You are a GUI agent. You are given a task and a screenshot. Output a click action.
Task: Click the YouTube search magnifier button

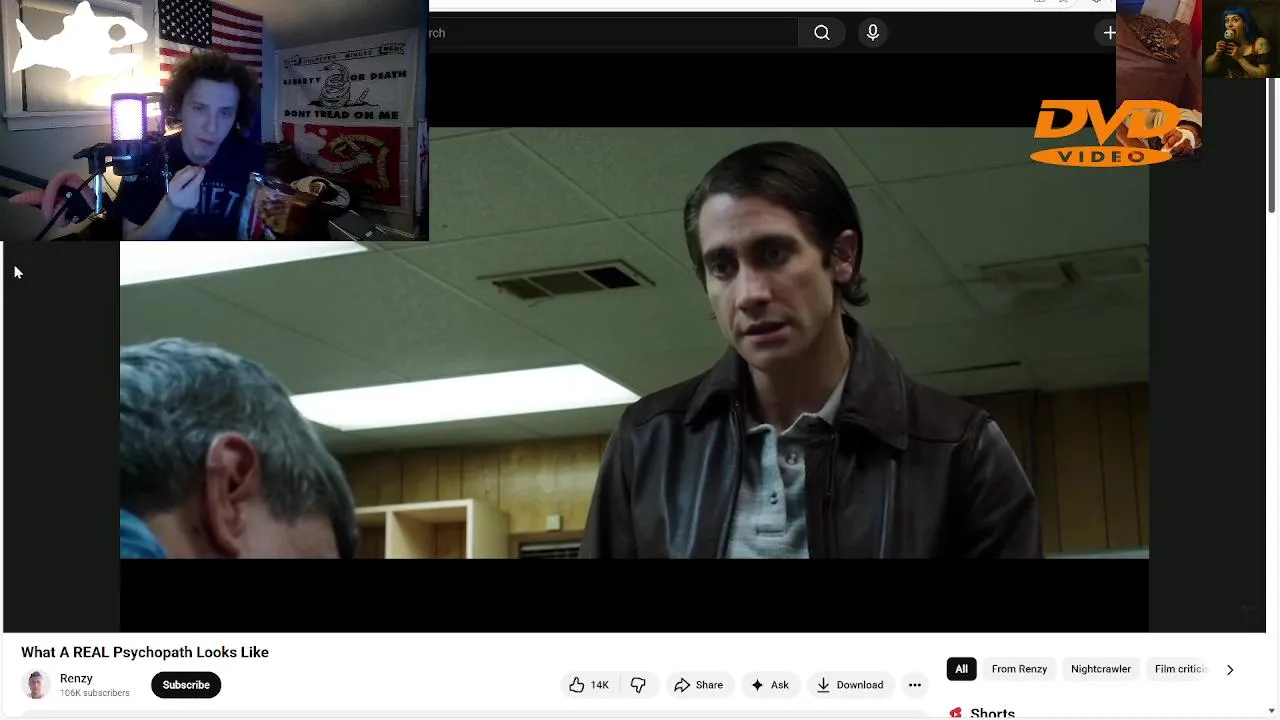pyautogui.click(x=822, y=33)
